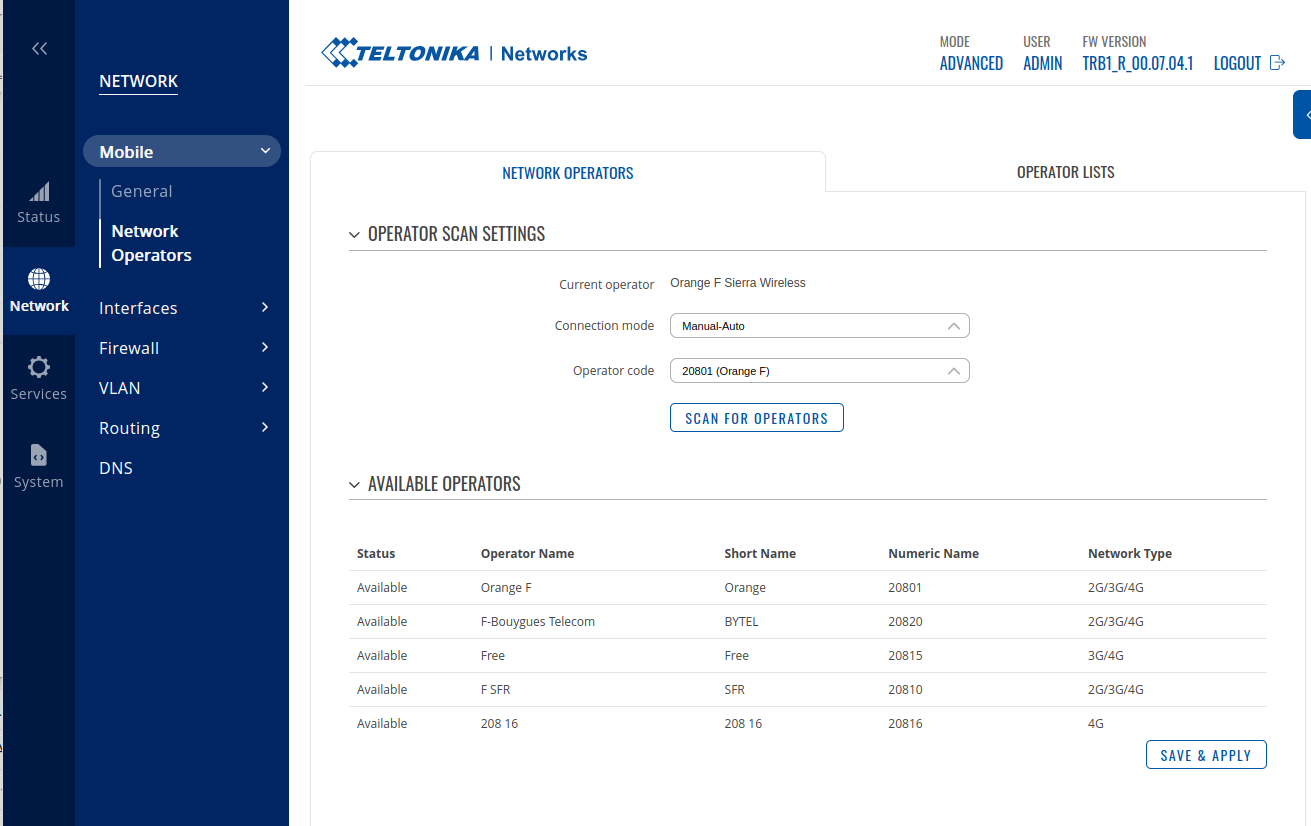
Task: Click the NETWORK sidebar heading
Action: click(x=139, y=82)
